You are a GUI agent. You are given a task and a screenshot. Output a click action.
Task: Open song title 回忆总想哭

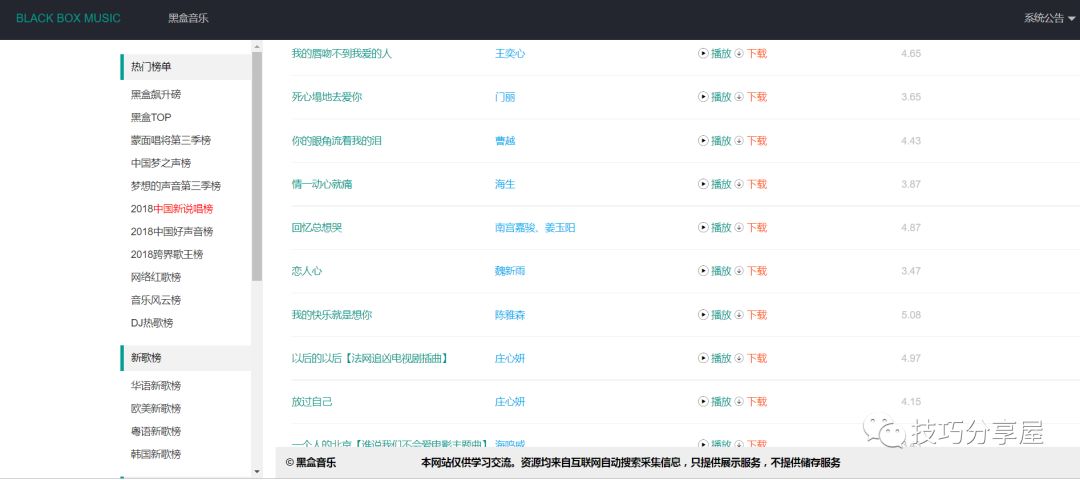[317, 227]
